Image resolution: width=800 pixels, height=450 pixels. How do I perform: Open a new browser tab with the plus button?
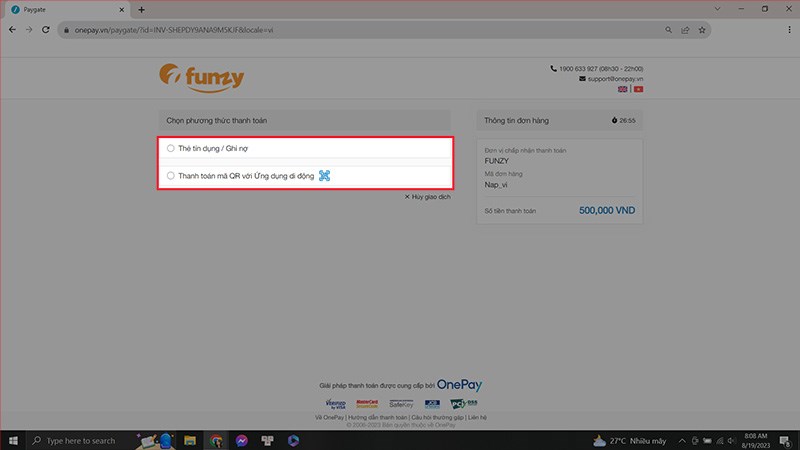[x=141, y=10]
